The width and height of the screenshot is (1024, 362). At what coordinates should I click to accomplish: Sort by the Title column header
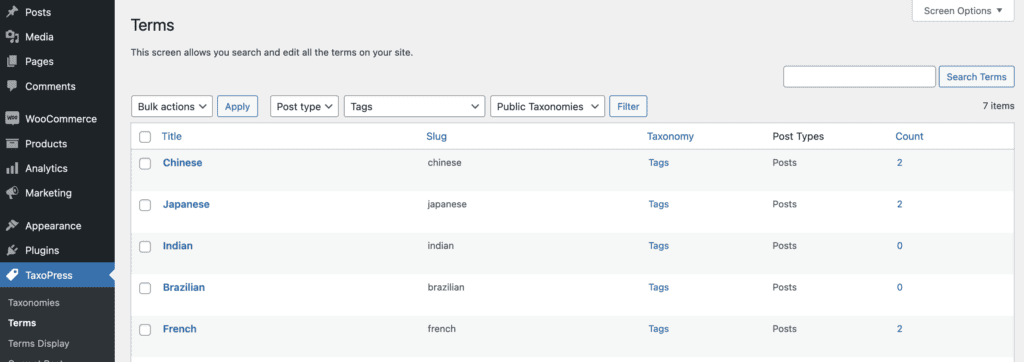172,137
